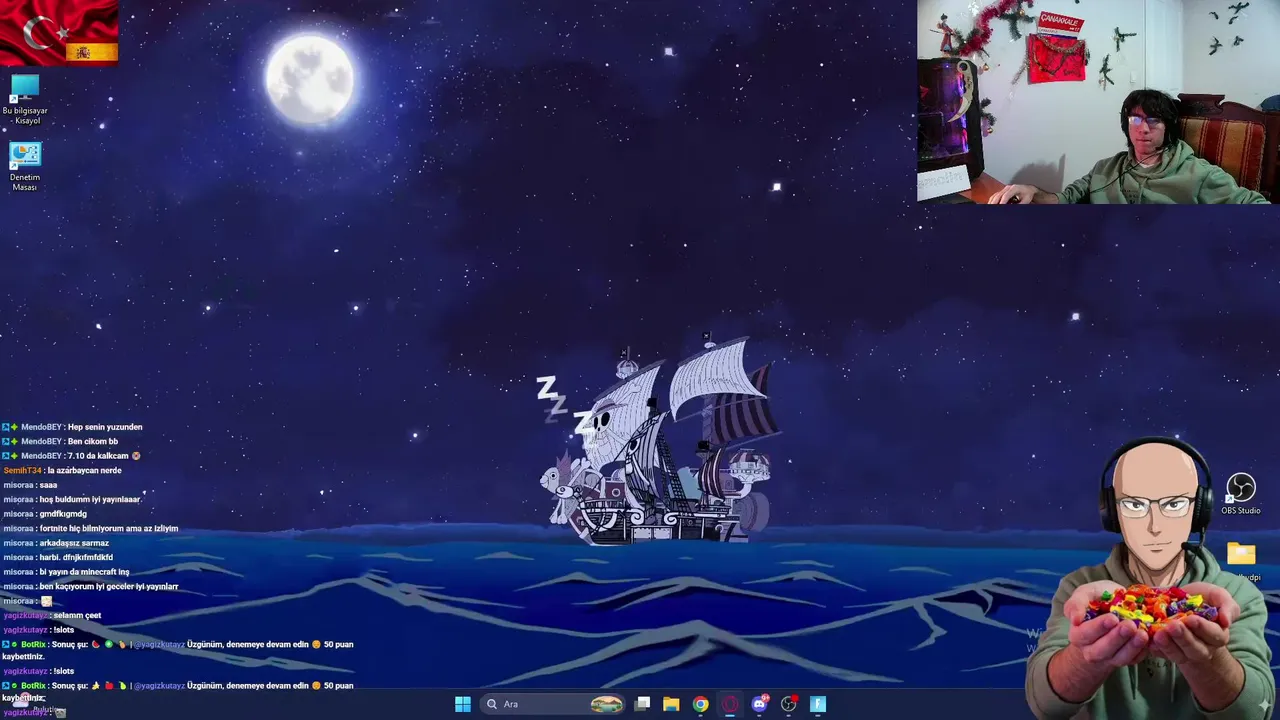Open Task View from the taskbar
The image size is (1280, 720).
[x=643, y=704]
